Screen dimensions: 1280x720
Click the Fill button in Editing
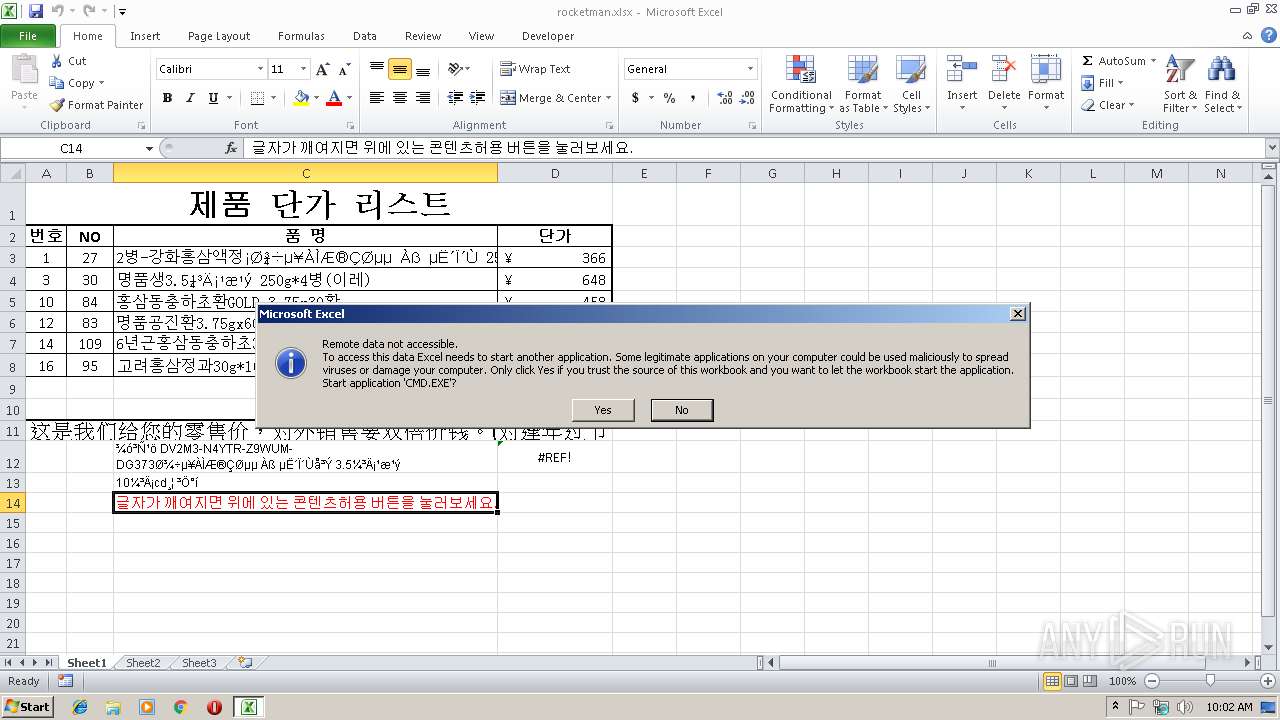pyautogui.click(x=1104, y=83)
